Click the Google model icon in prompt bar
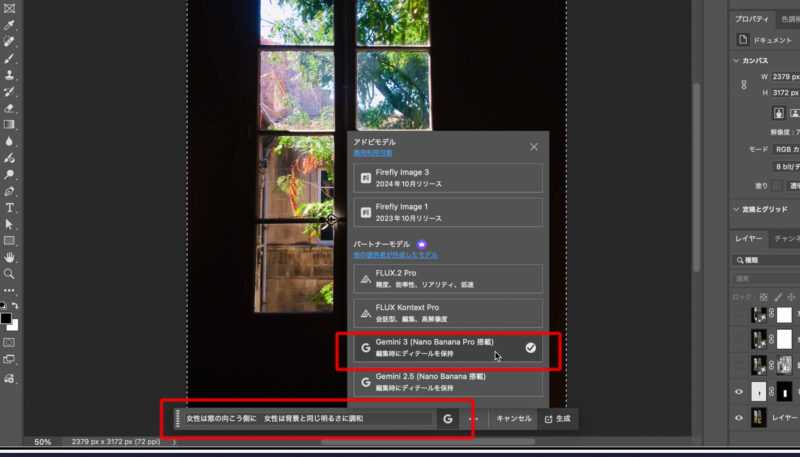The image size is (800, 457). [448, 418]
